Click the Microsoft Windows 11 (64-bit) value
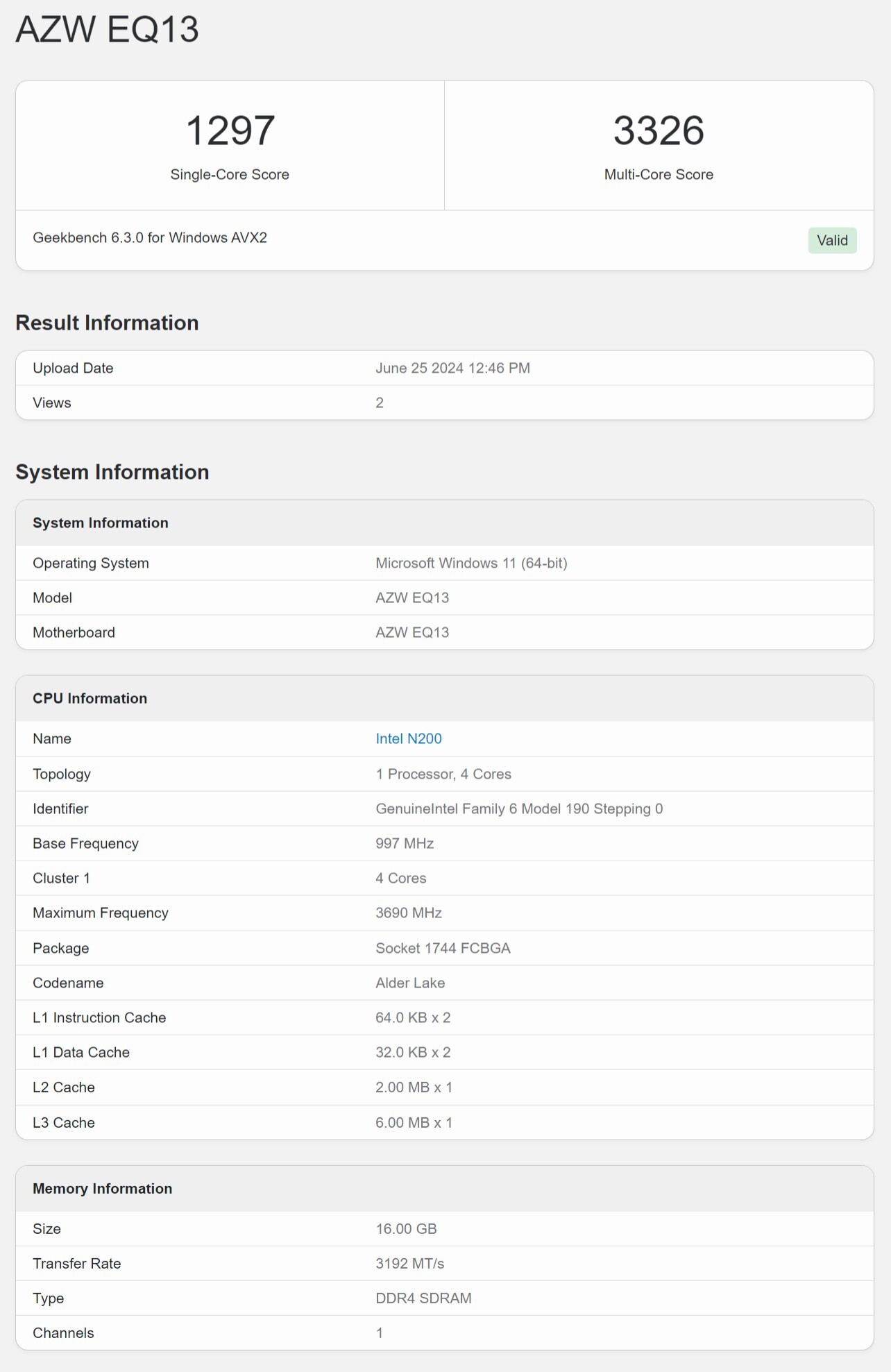This screenshot has width=891, height=1372. tap(471, 563)
